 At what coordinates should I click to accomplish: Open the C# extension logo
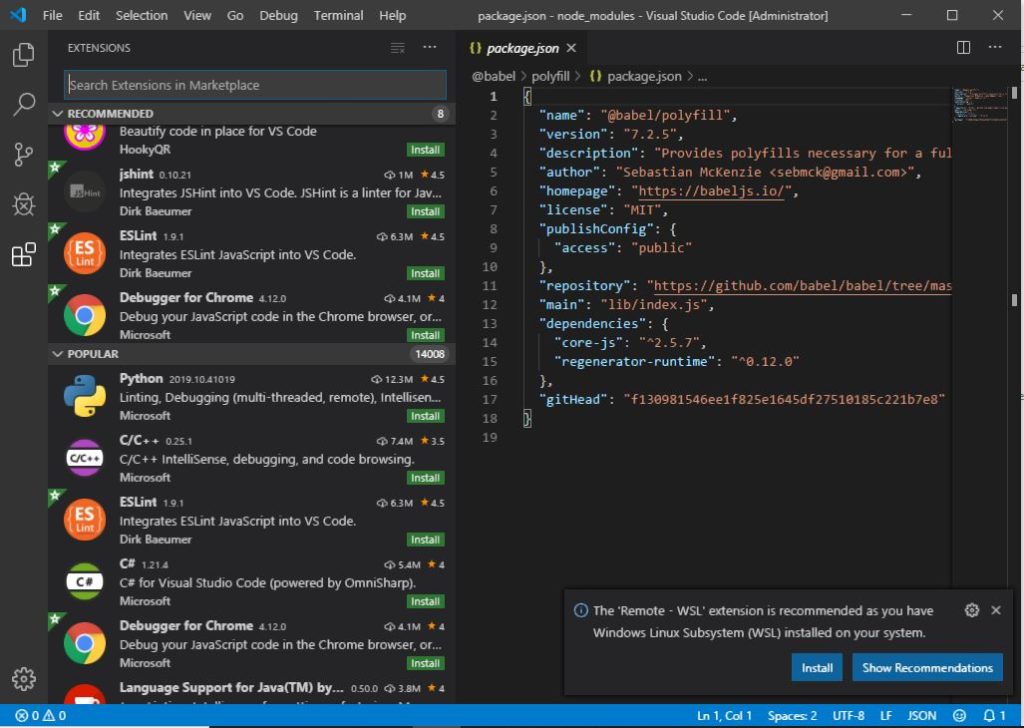pos(85,581)
